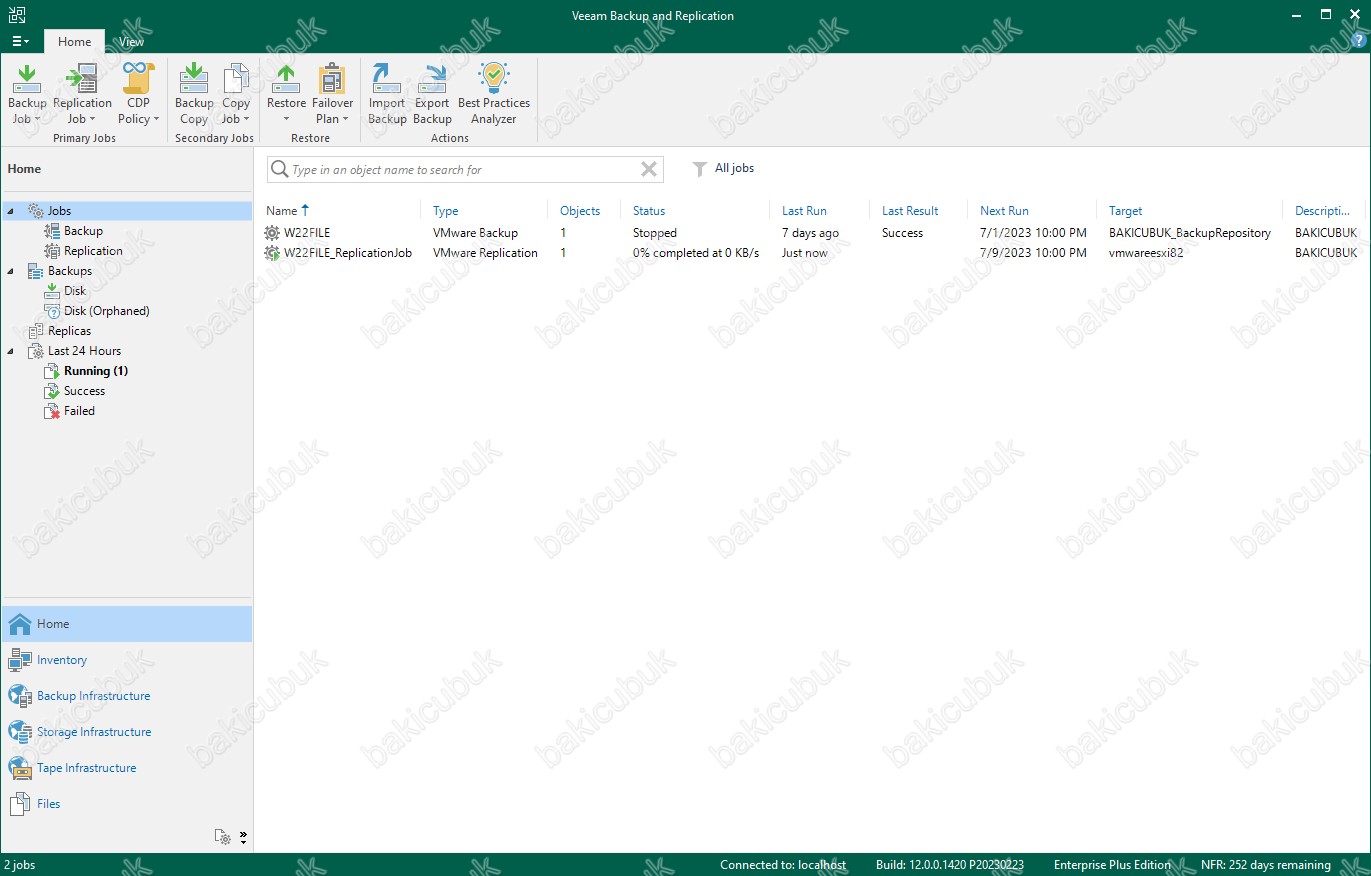Viewport: 1371px width, 876px height.
Task: Click the All jobs filter label
Action: click(735, 168)
